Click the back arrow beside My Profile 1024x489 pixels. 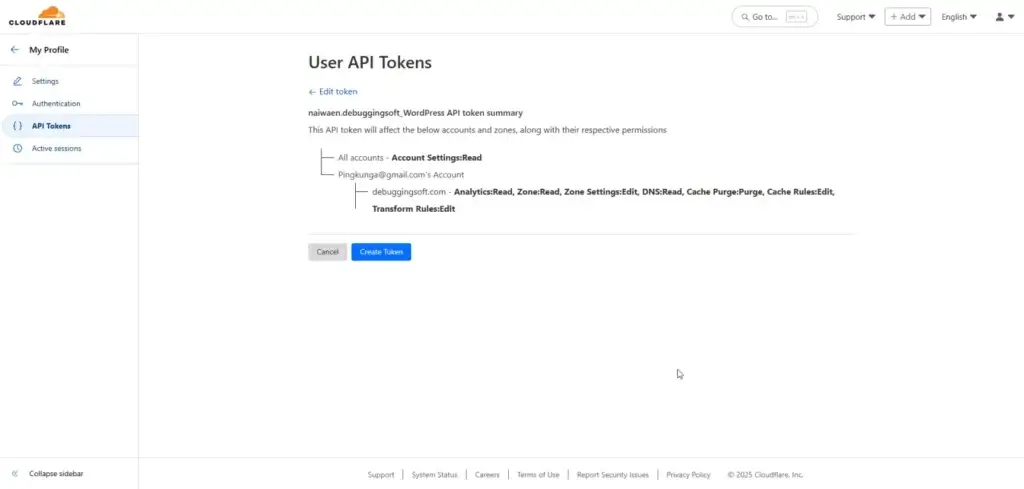15,50
